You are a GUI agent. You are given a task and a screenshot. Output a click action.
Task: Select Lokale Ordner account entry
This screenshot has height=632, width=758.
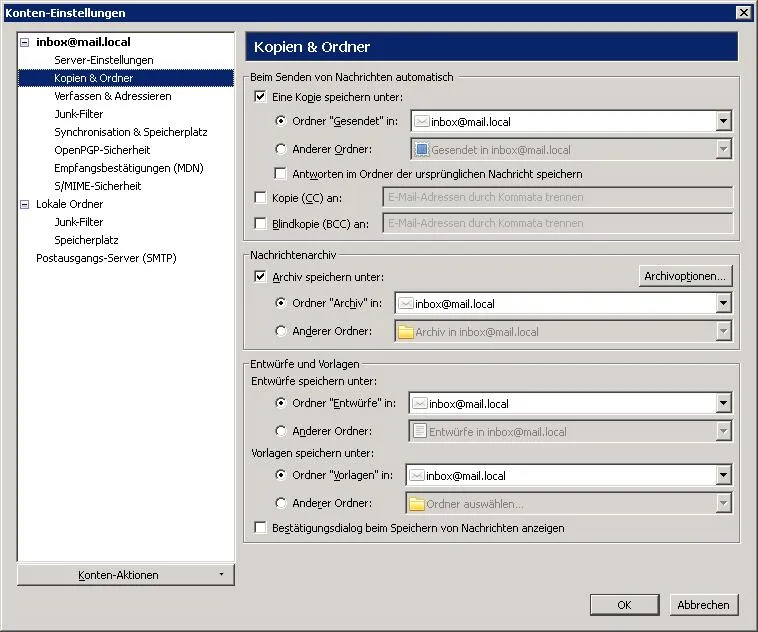pos(70,204)
